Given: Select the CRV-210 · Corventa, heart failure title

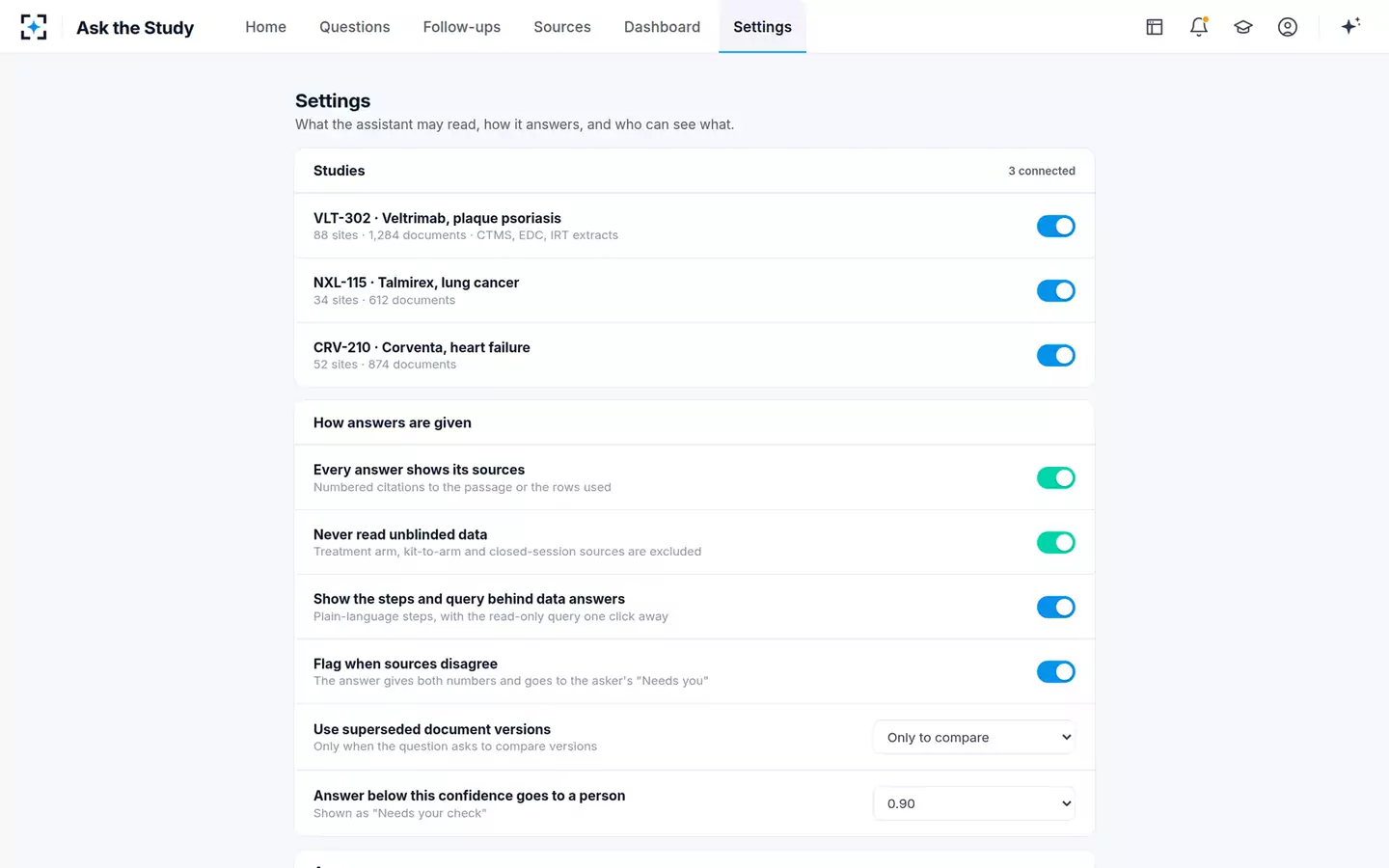Looking at the screenshot, I should coord(422,347).
